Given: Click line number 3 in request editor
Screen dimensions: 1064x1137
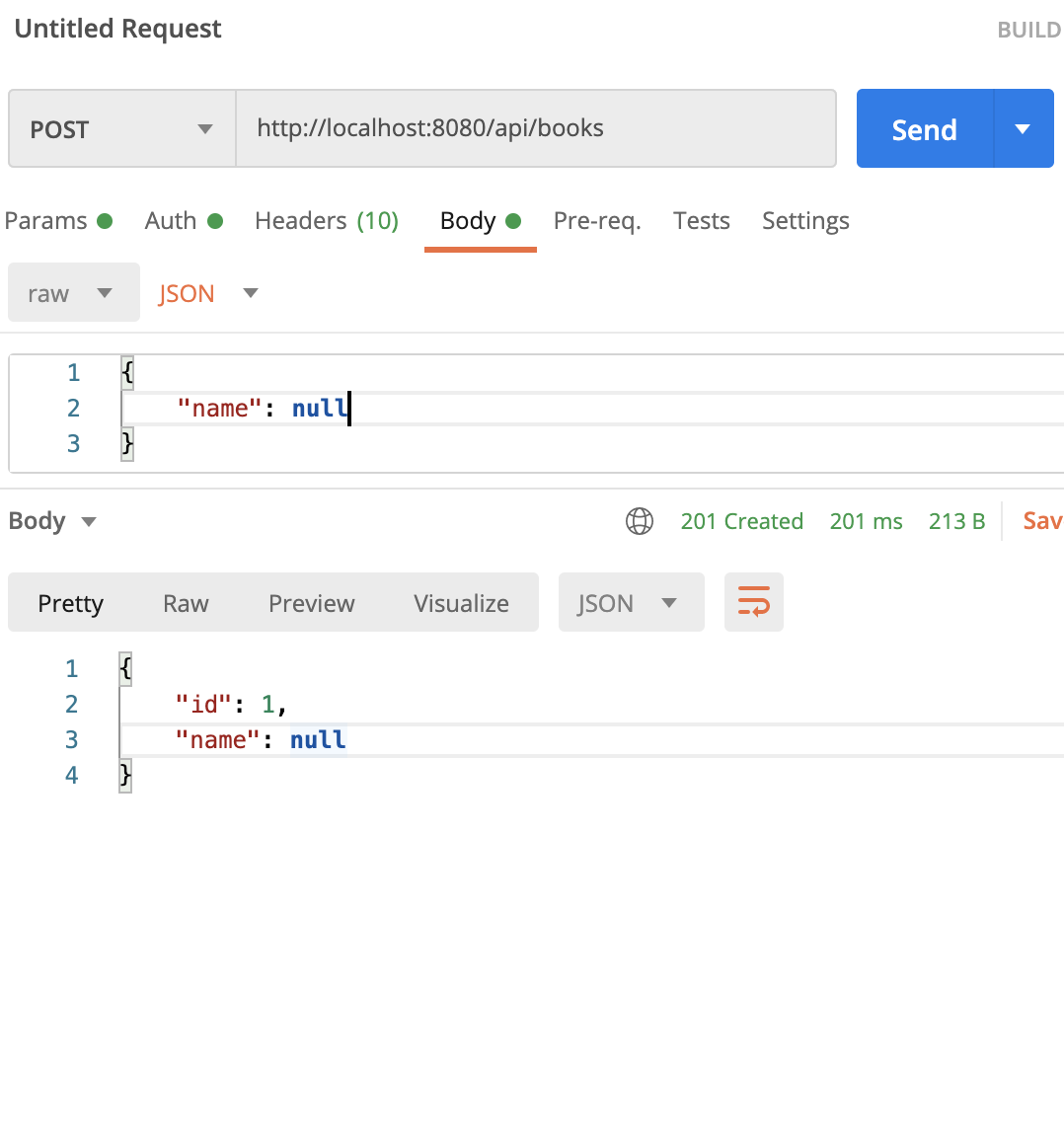Looking at the screenshot, I should (x=73, y=443).
